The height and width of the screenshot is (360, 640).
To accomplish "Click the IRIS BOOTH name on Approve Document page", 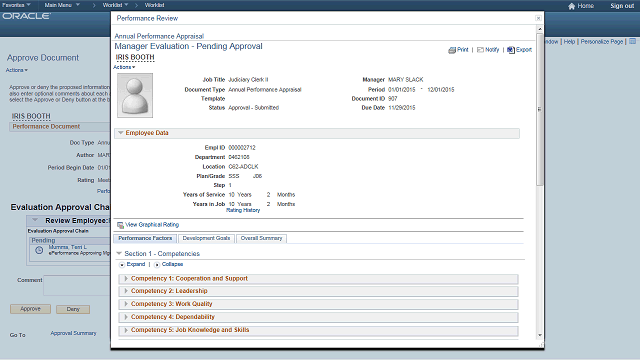I will [x=31, y=116].
